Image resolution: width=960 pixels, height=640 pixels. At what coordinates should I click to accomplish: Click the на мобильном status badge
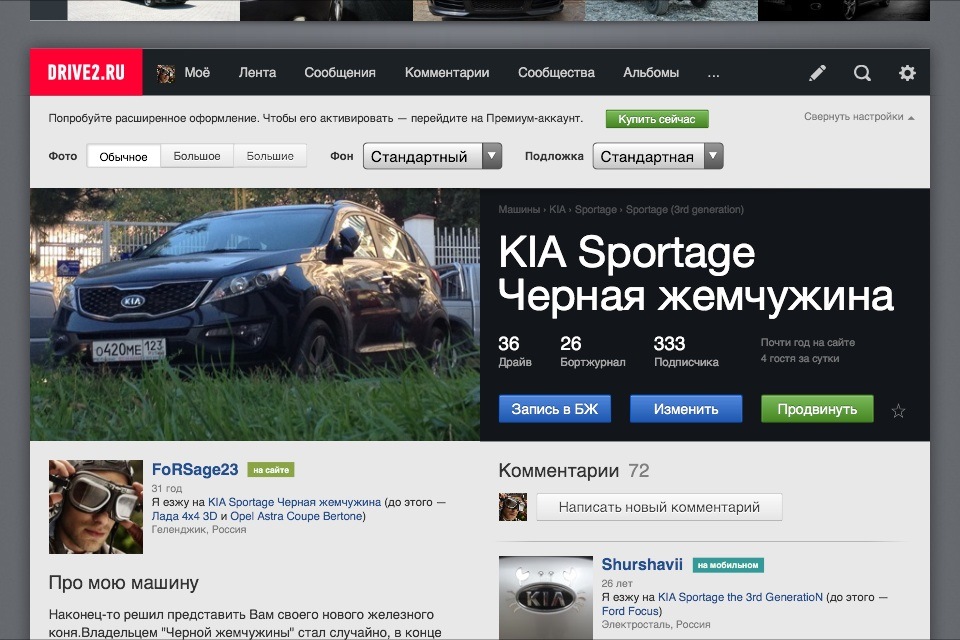[728, 565]
